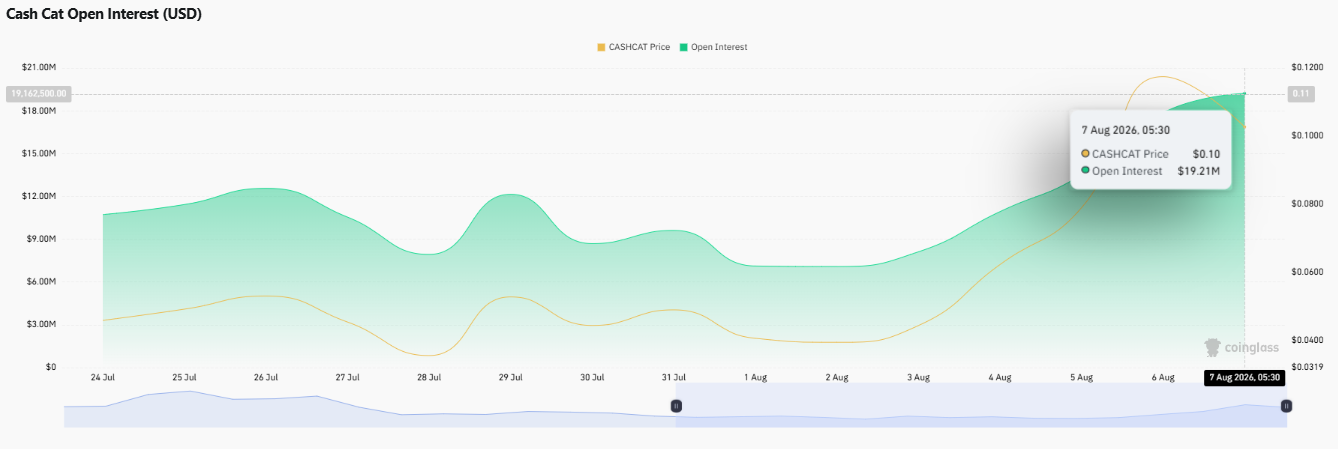Click the $0.1000 price axis label
This screenshot has height=449, width=1338.
[x=1307, y=135]
